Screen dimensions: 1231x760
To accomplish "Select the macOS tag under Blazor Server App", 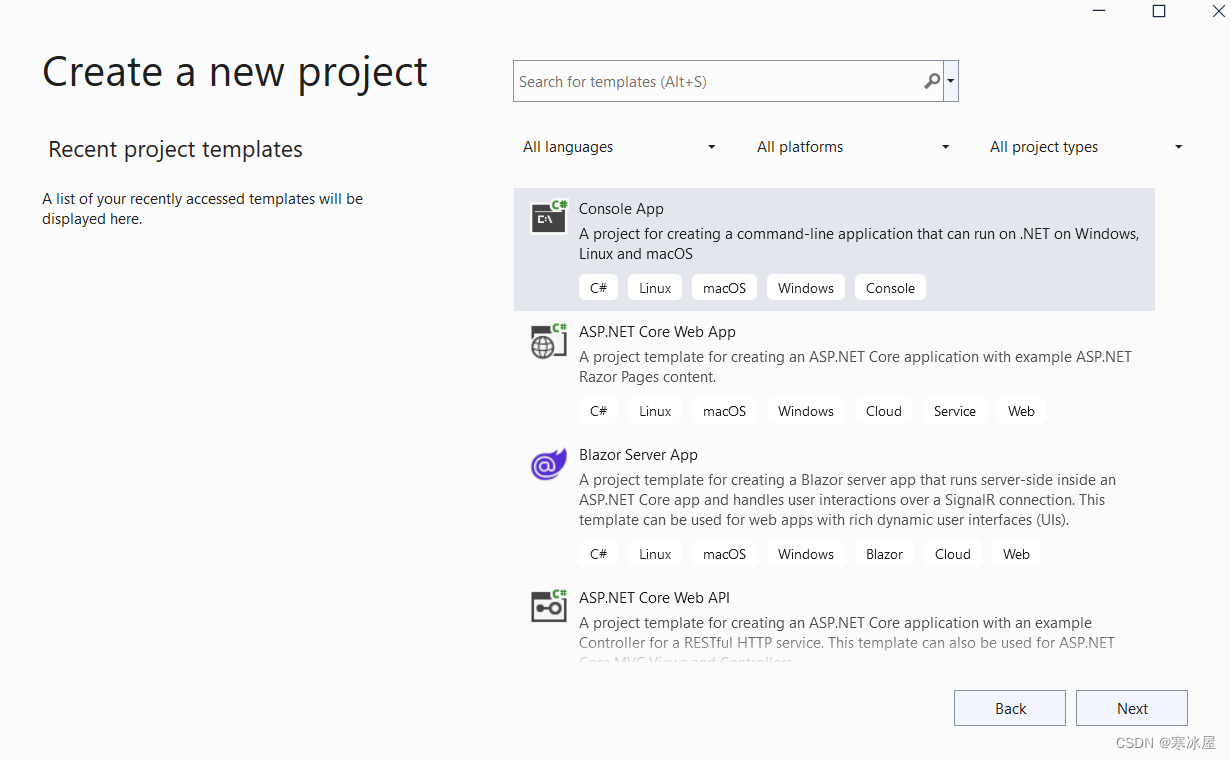I will pyautogui.click(x=724, y=553).
